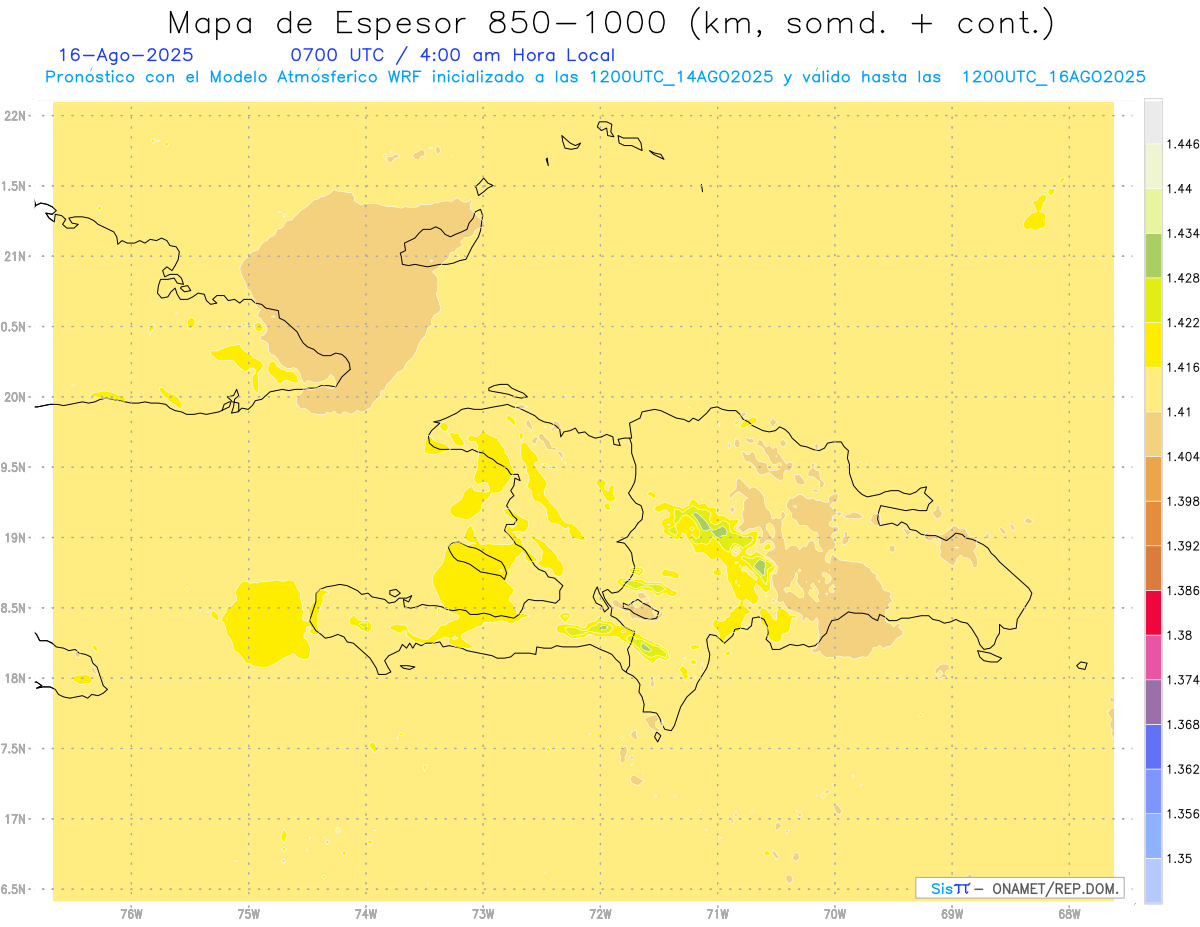Click the latitude label '19N'
The image size is (1200, 927).
[x=17, y=538]
